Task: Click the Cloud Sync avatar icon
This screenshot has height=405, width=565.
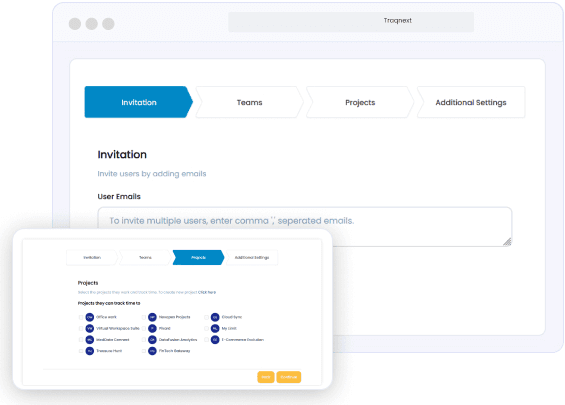Action: click(x=215, y=317)
